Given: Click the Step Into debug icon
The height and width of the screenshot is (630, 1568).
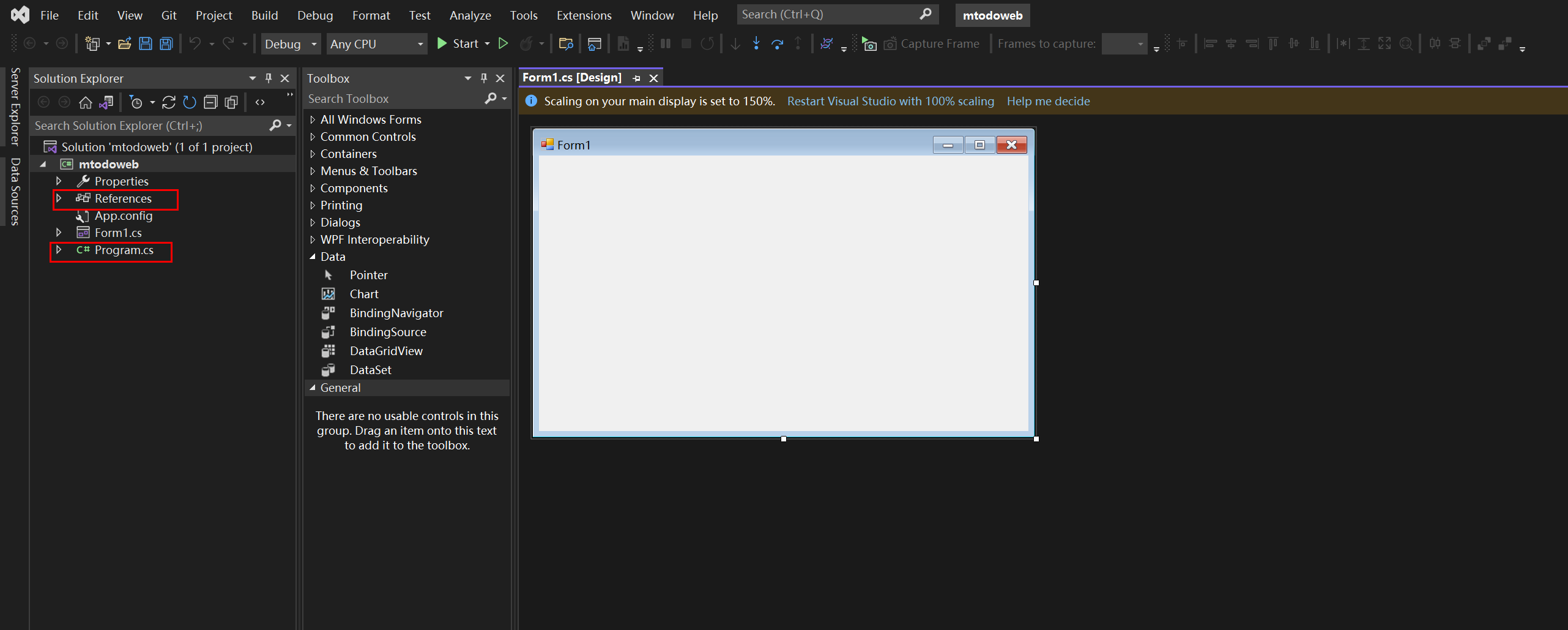Looking at the screenshot, I should [x=756, y=43].
